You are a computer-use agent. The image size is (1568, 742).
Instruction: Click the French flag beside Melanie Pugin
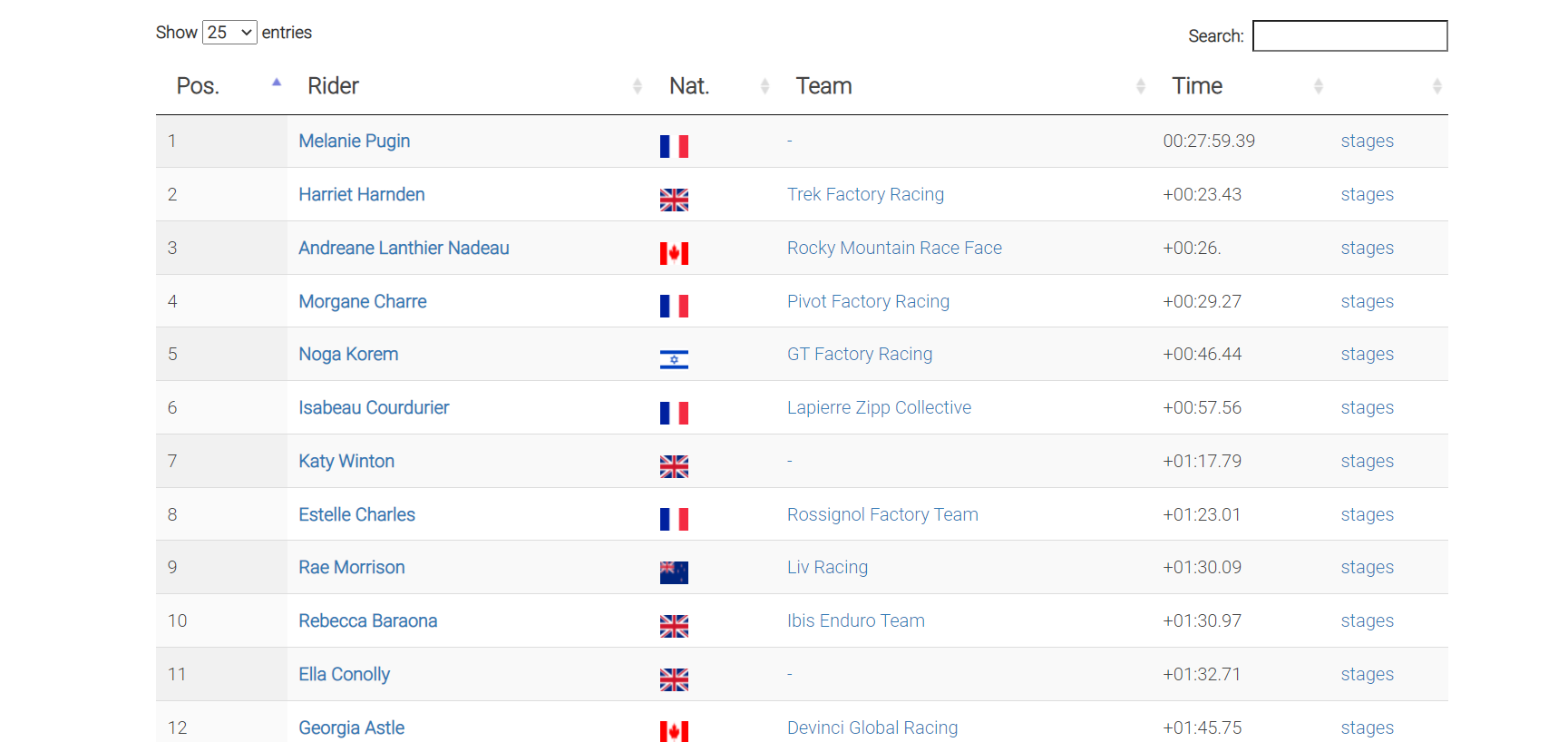click(x=674, y=146)
